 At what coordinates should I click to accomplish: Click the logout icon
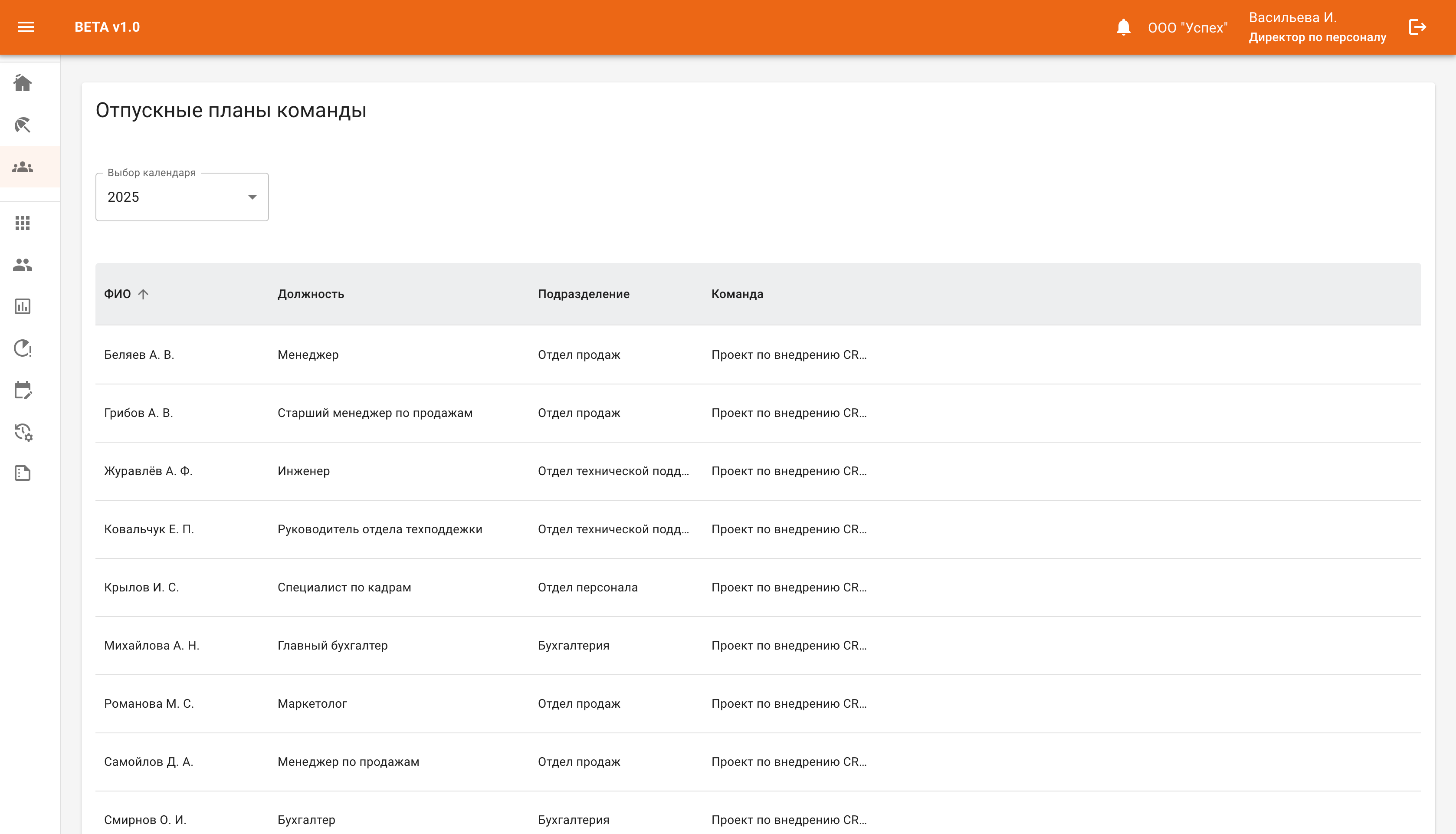(x=1417, y=27)
